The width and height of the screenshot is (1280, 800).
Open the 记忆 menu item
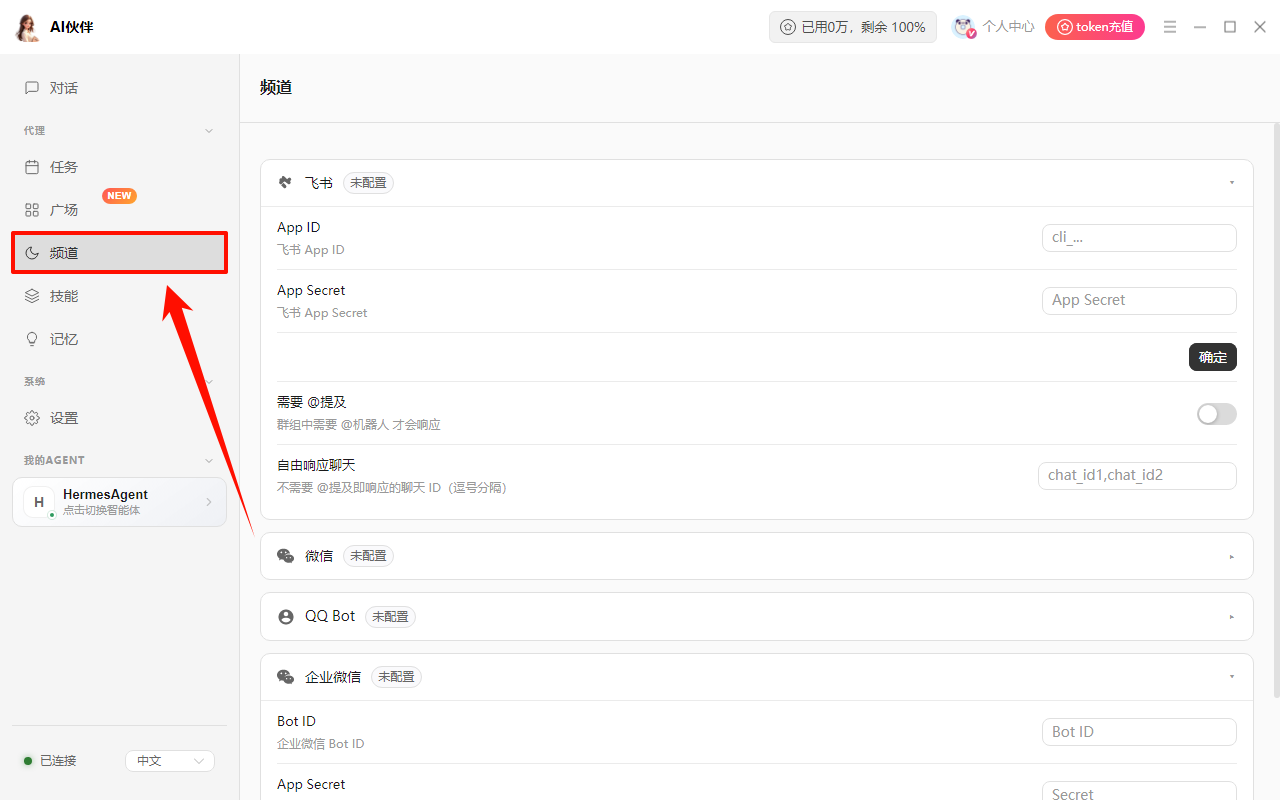point(120,339)
